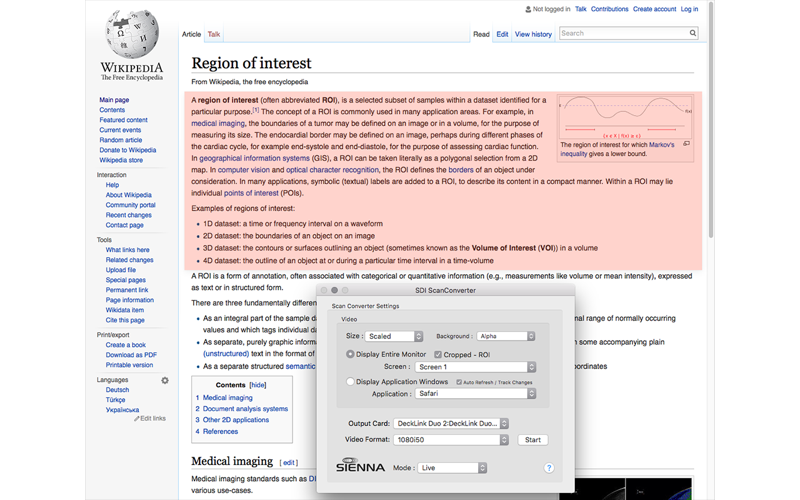Image resolution: width=800 pixels, height=500 pixels.
Task: Select Display Application Windows option
Action: 350,382
